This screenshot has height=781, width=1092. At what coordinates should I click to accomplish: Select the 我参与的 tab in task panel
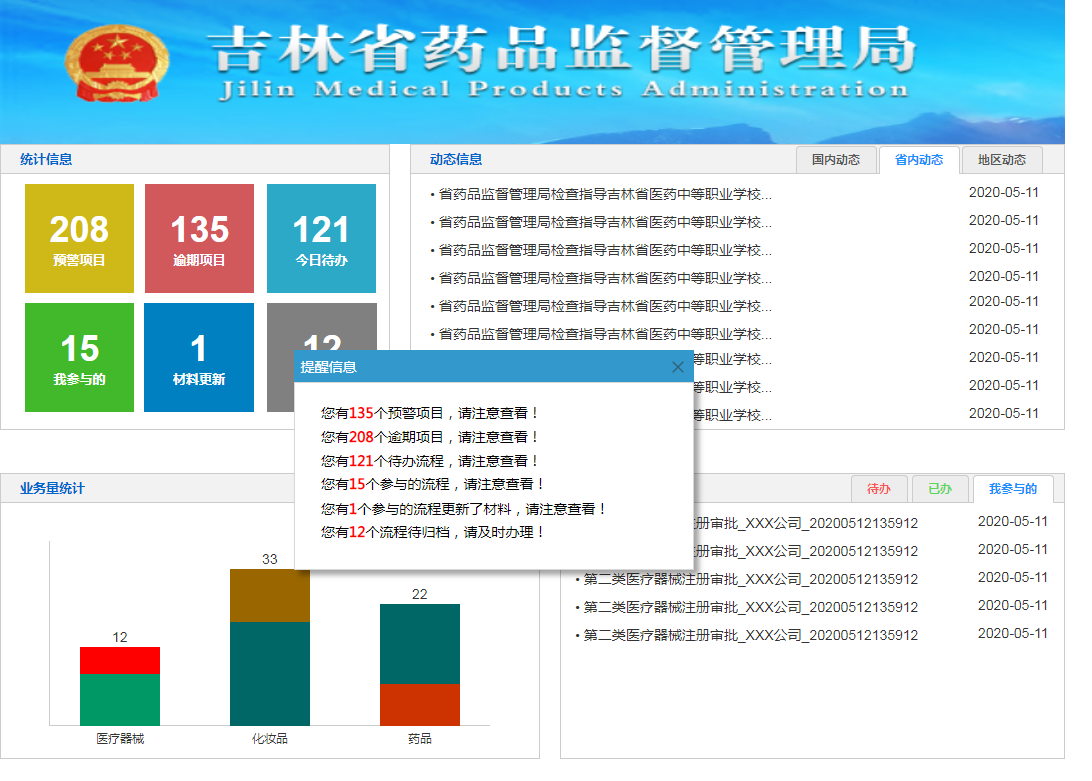tap(1013, 489)
